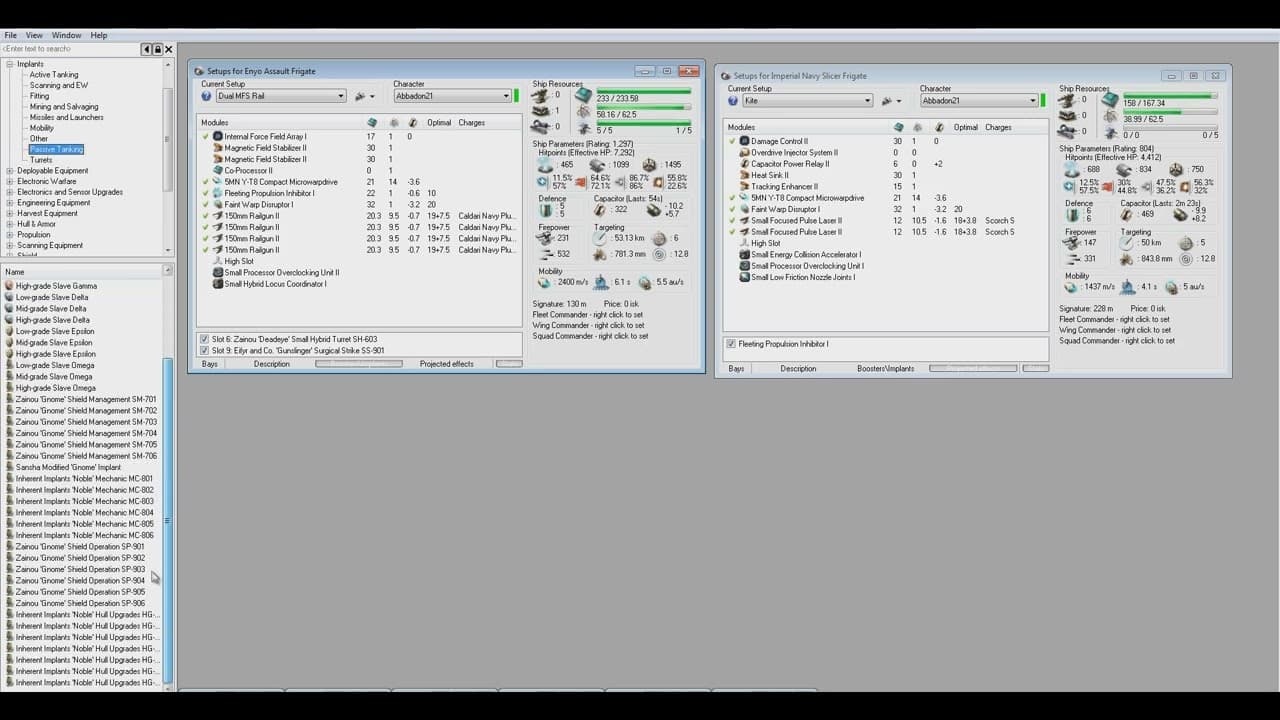
Task: Select Mining and Salvaging implant category
Action: point(64,107)
